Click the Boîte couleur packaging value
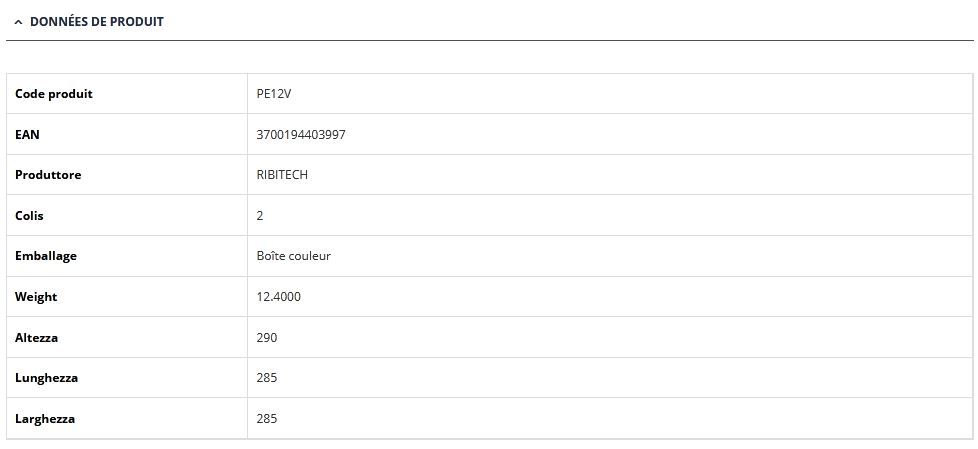978x449 pixels. tap(294, 256)
